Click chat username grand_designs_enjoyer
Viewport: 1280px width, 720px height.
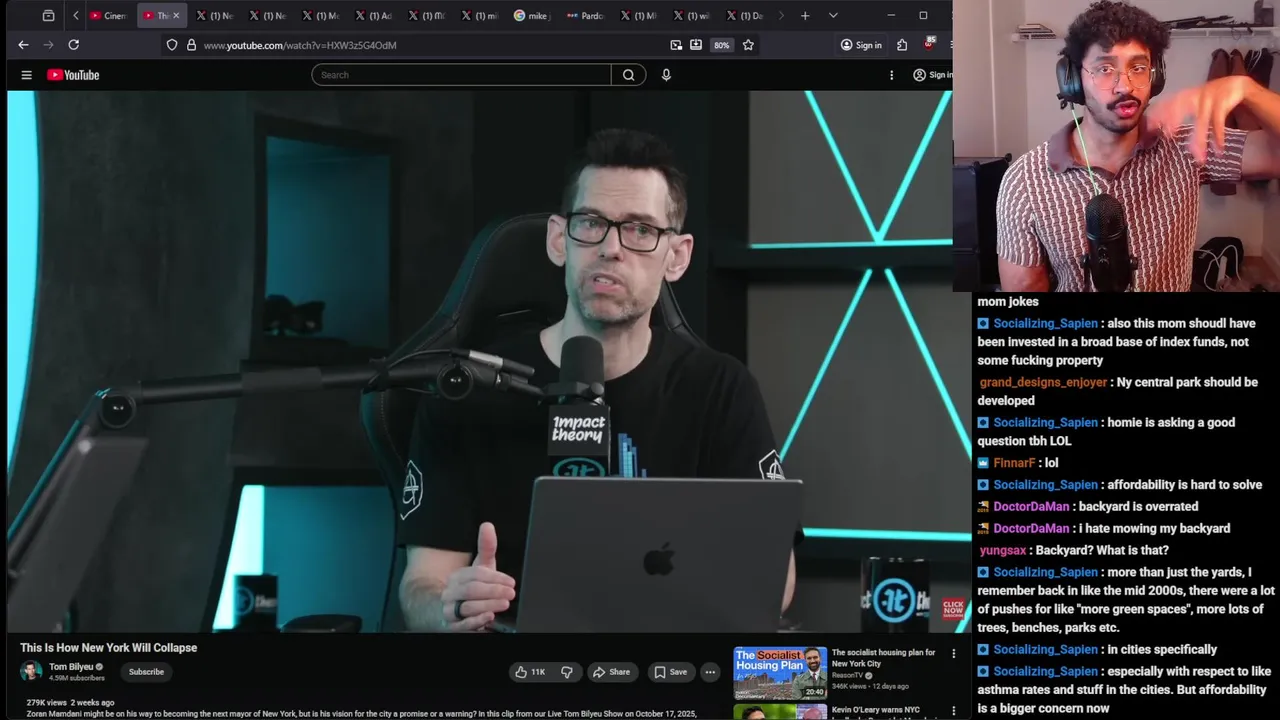tap(1043, 382)
